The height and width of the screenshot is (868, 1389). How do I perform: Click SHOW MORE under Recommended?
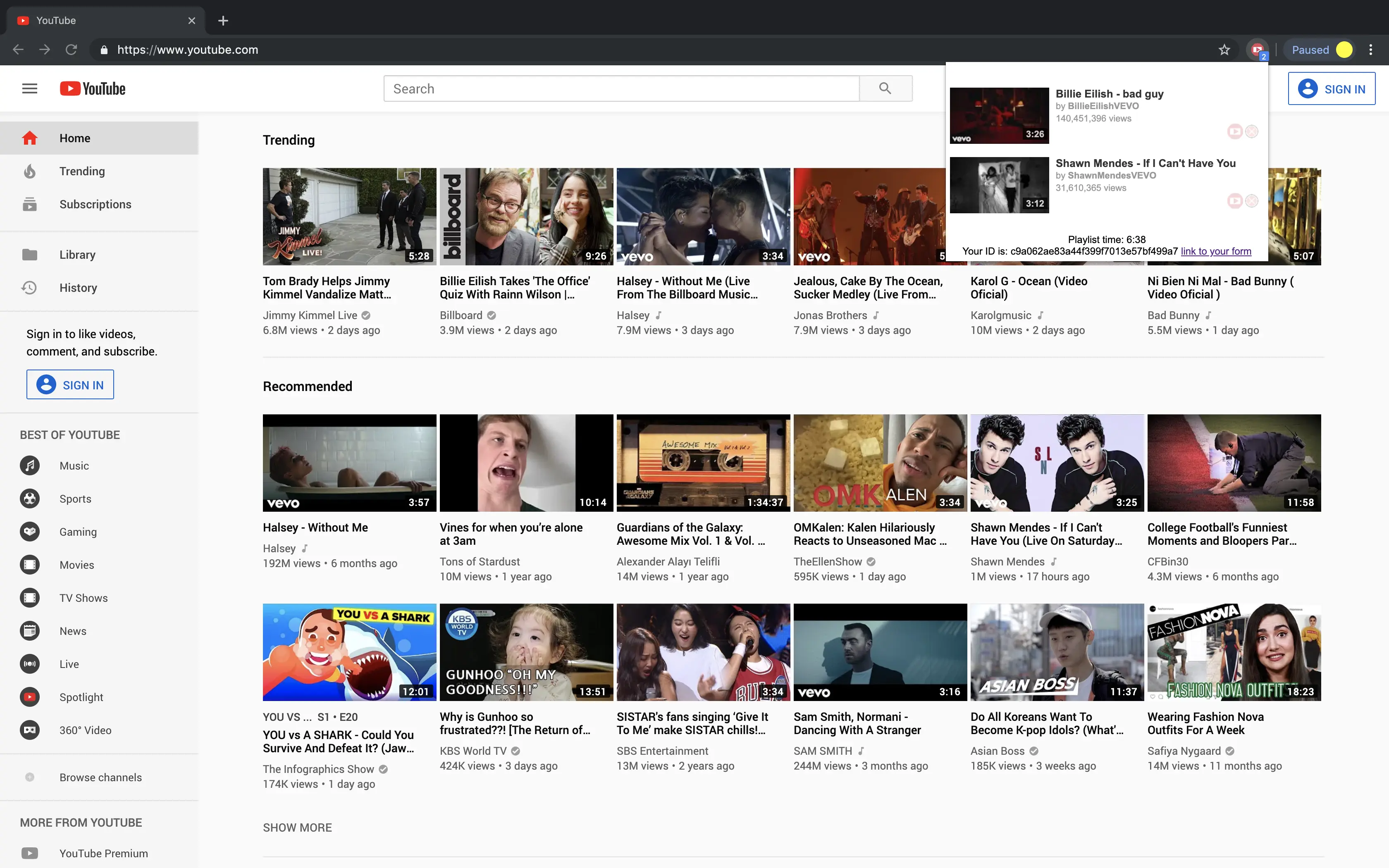(x=297, y=827)
